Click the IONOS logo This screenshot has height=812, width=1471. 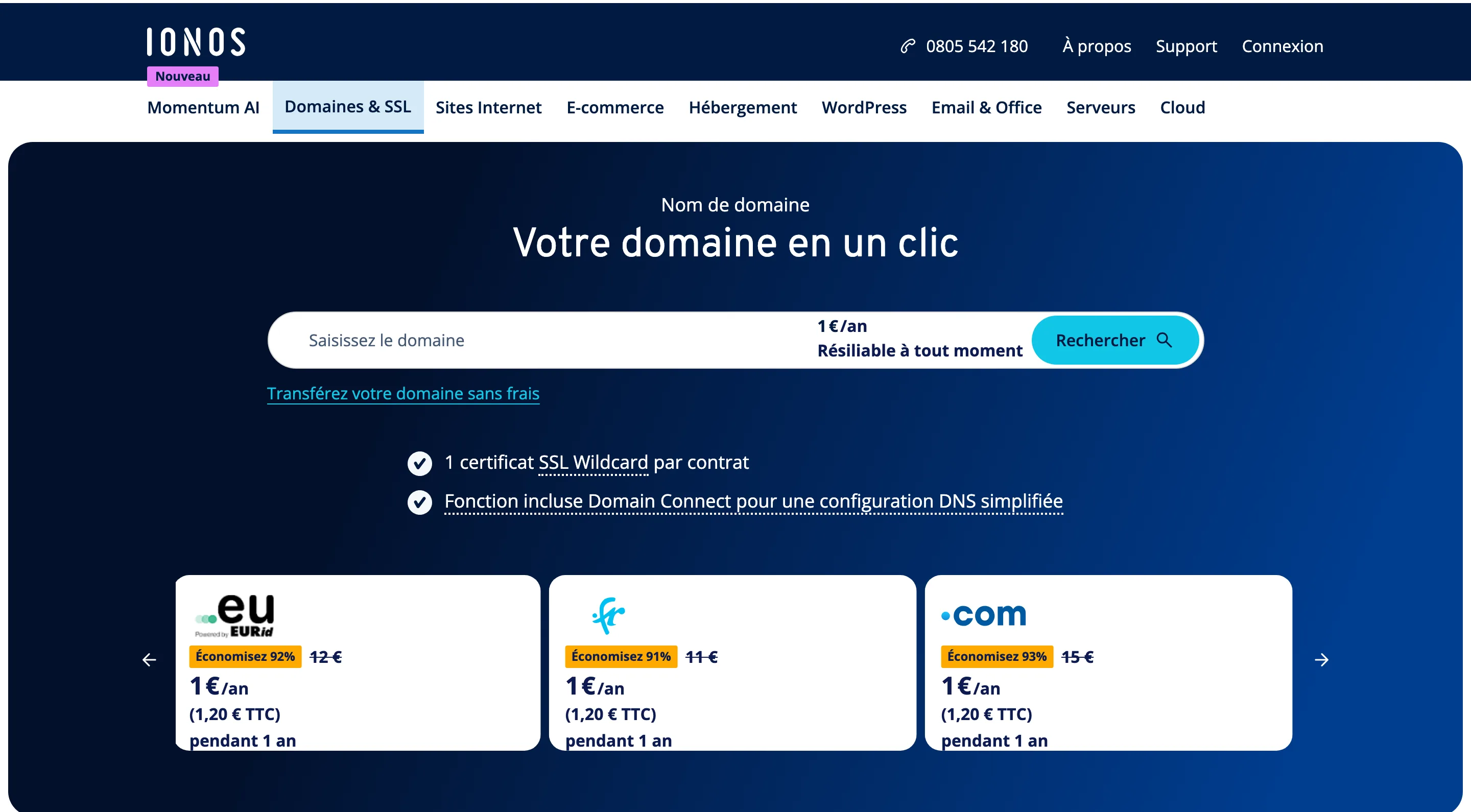[x=196, y=42]
